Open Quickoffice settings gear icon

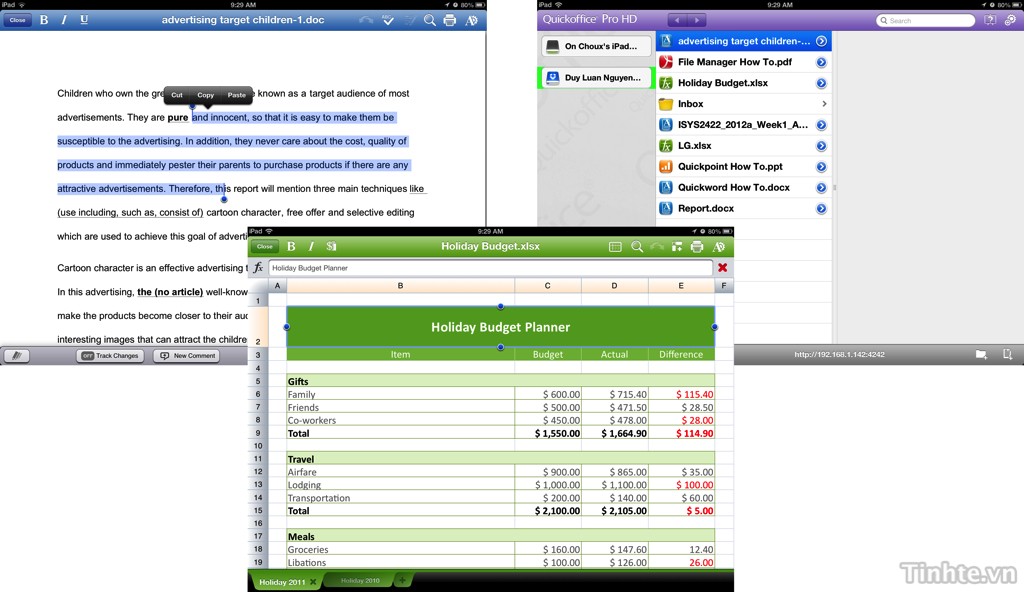1010,20
